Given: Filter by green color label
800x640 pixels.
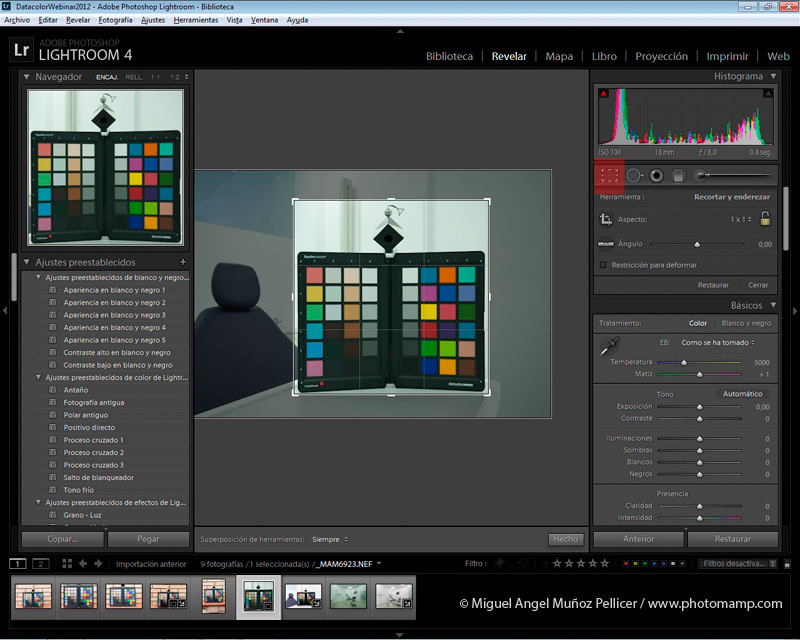Looking at the screenshot, I should (x=645, y=563).
